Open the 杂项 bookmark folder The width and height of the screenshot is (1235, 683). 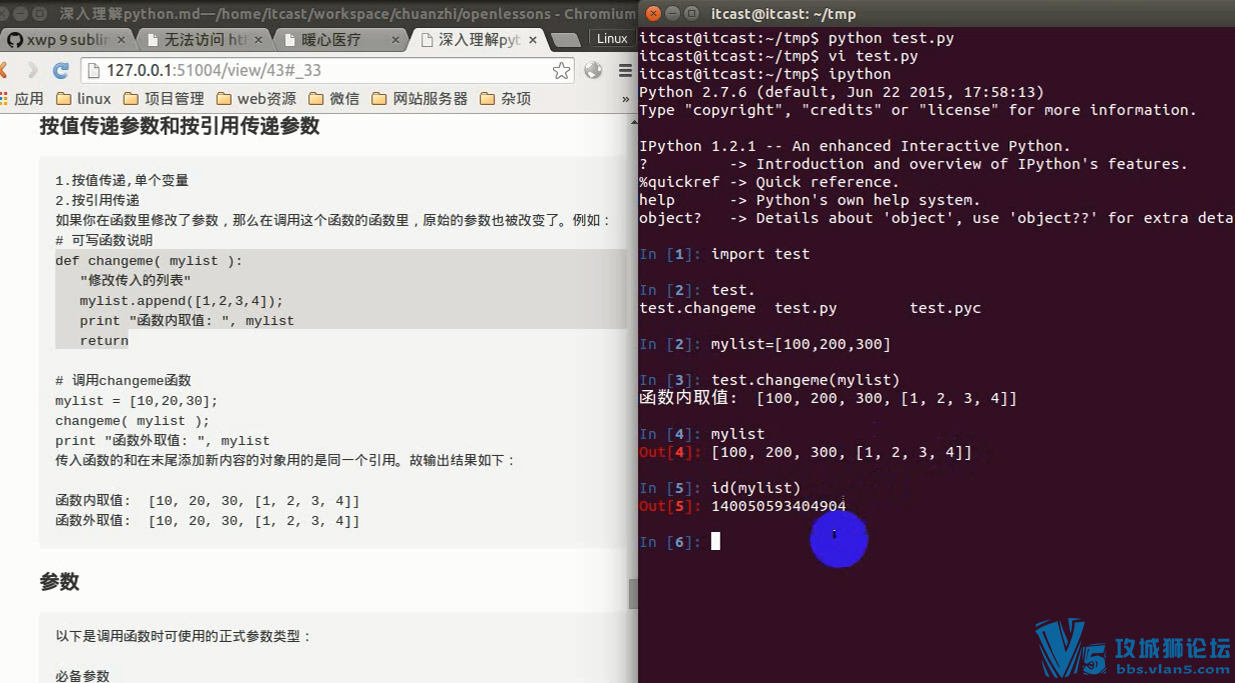505,99
